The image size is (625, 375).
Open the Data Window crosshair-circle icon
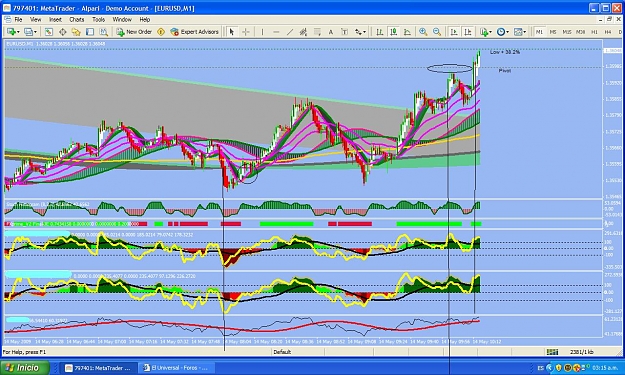63,32
